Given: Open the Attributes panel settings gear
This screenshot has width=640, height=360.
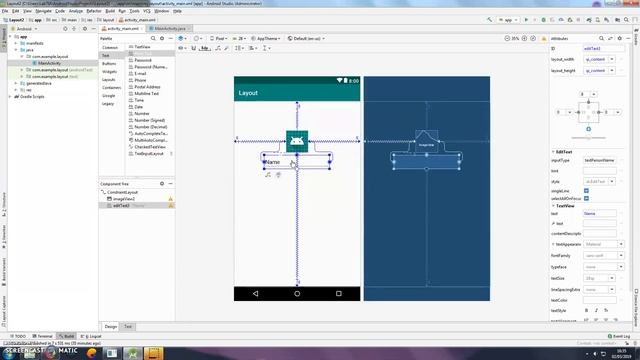Looking at the screenshot, I should 620,38.
